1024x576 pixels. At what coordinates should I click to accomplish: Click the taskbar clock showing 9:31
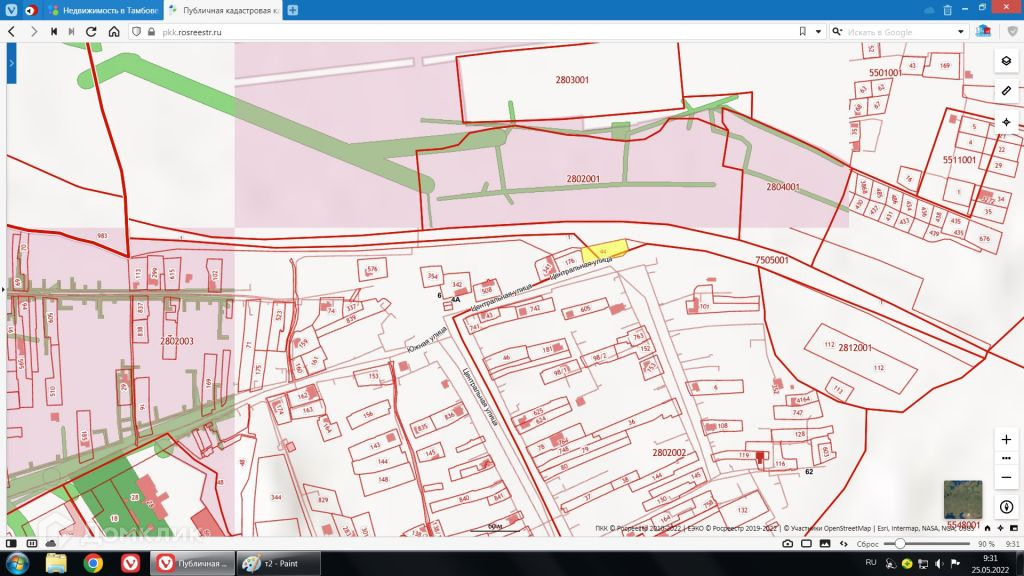tap(990, 564)
